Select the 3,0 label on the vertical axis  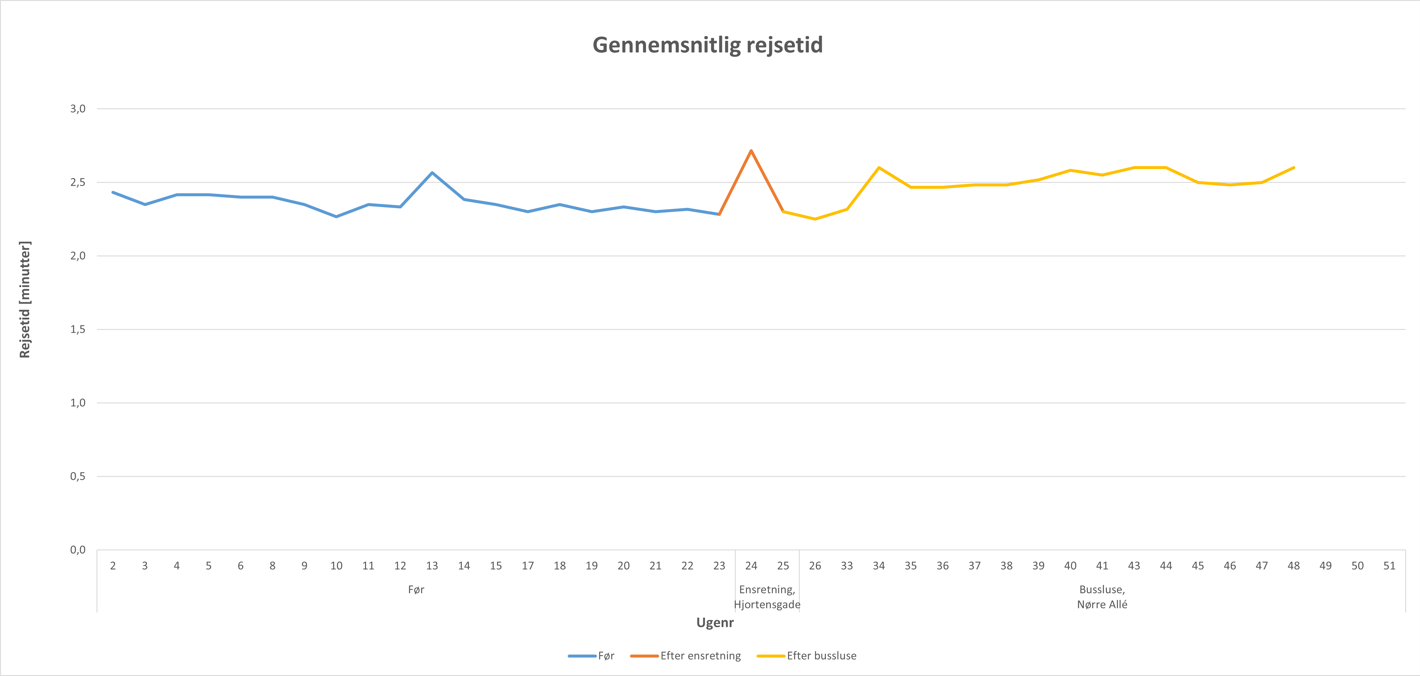click(x=76, y=109)
